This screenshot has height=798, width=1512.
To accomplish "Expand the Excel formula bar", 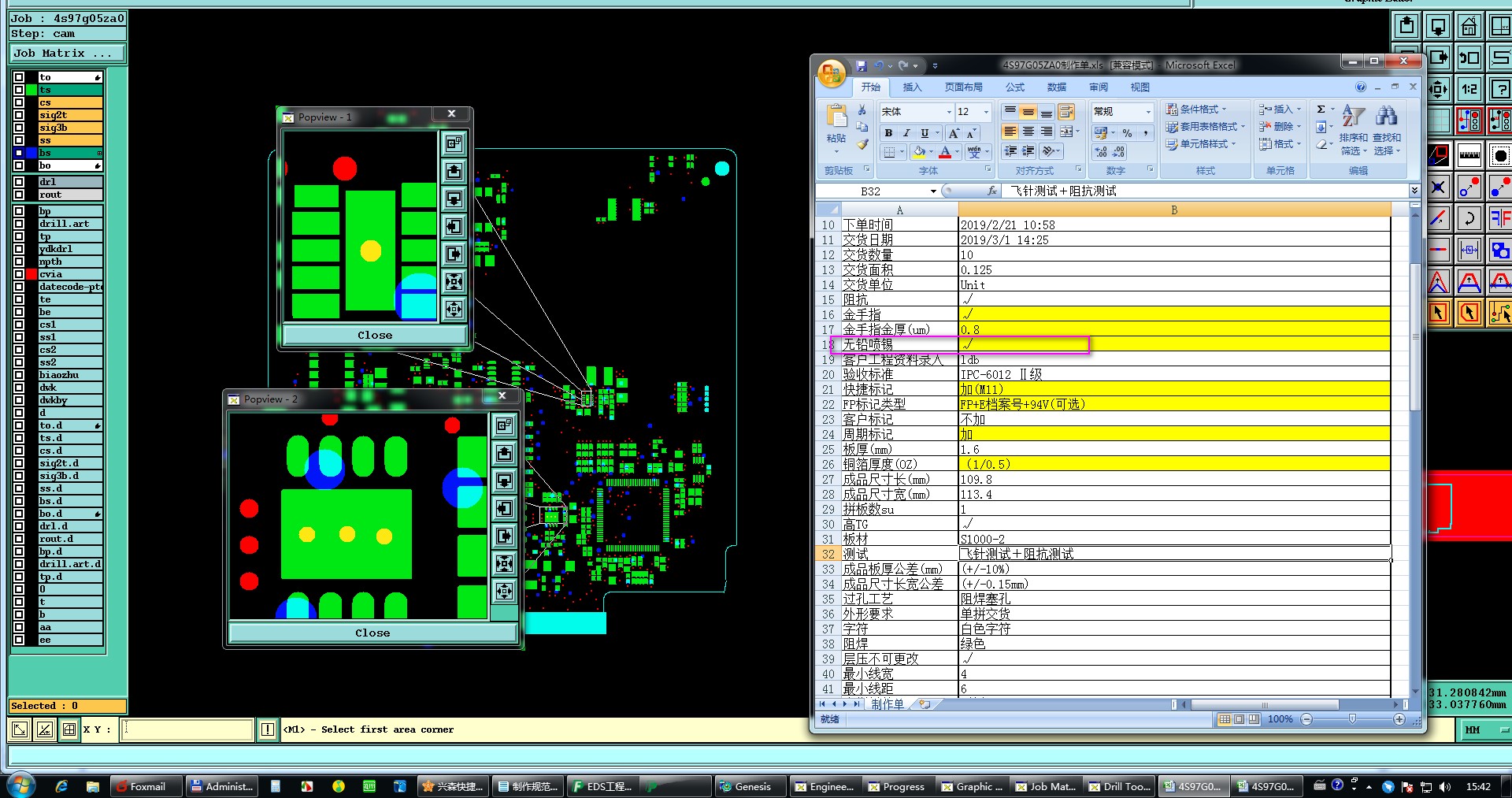I will (1414, 191).
